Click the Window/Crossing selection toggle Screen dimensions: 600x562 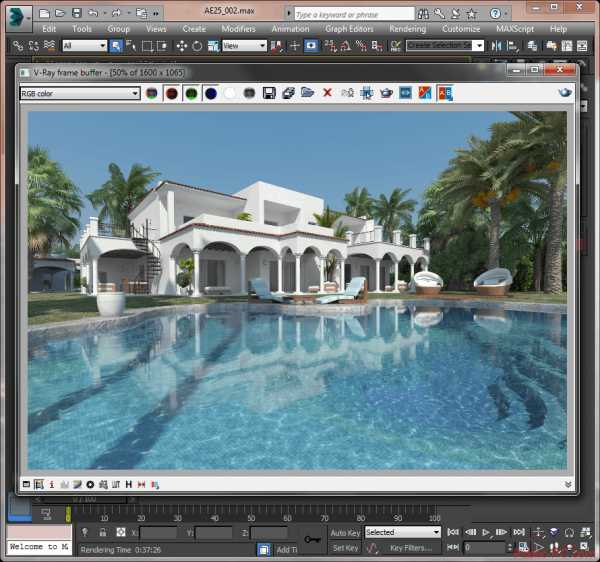point(162,46)
